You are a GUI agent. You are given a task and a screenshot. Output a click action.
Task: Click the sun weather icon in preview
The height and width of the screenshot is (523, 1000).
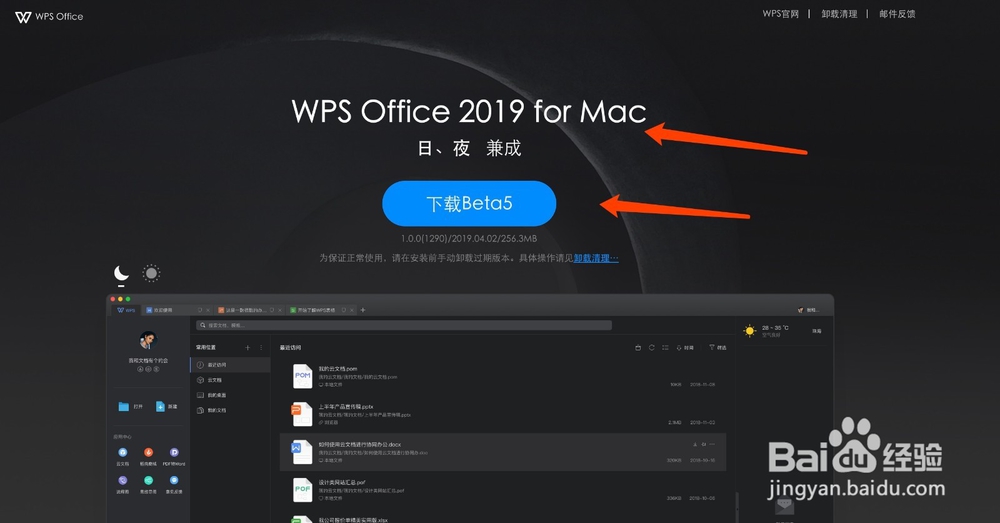click(749, 330)
